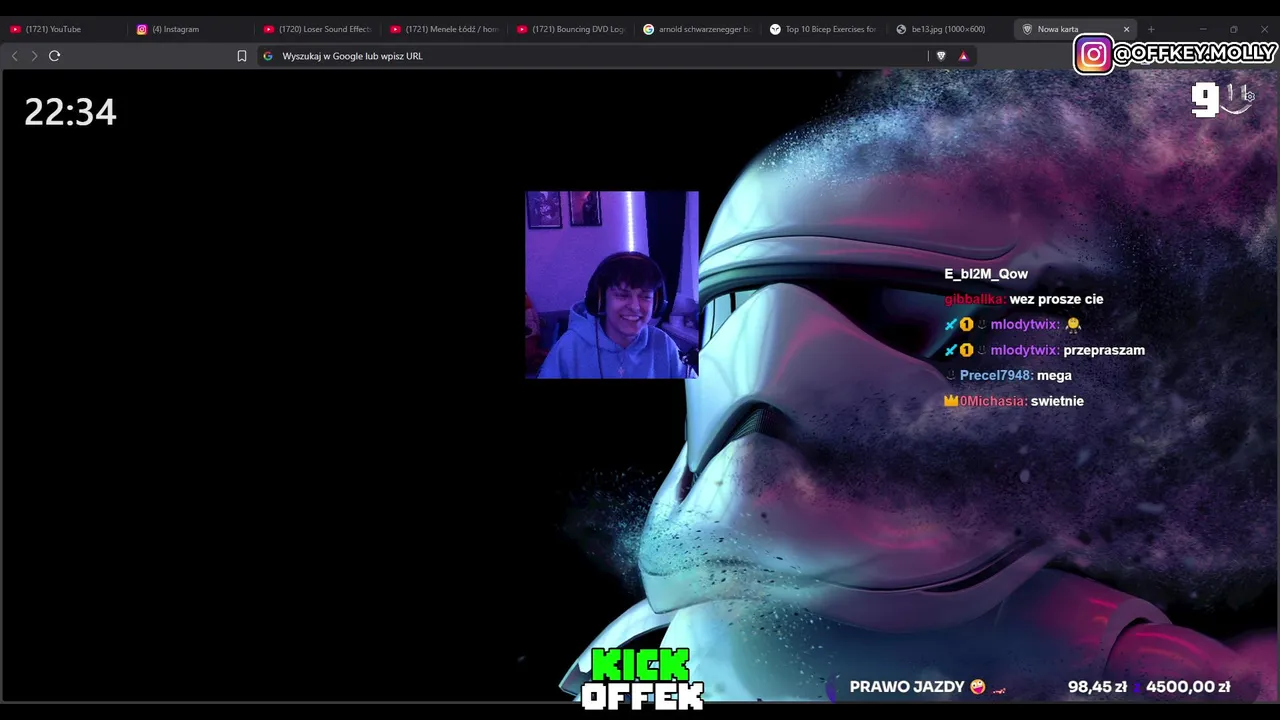Click the 22:34 clock widget
This screenshot has height=720, width=1280.
tap(70, 111)
